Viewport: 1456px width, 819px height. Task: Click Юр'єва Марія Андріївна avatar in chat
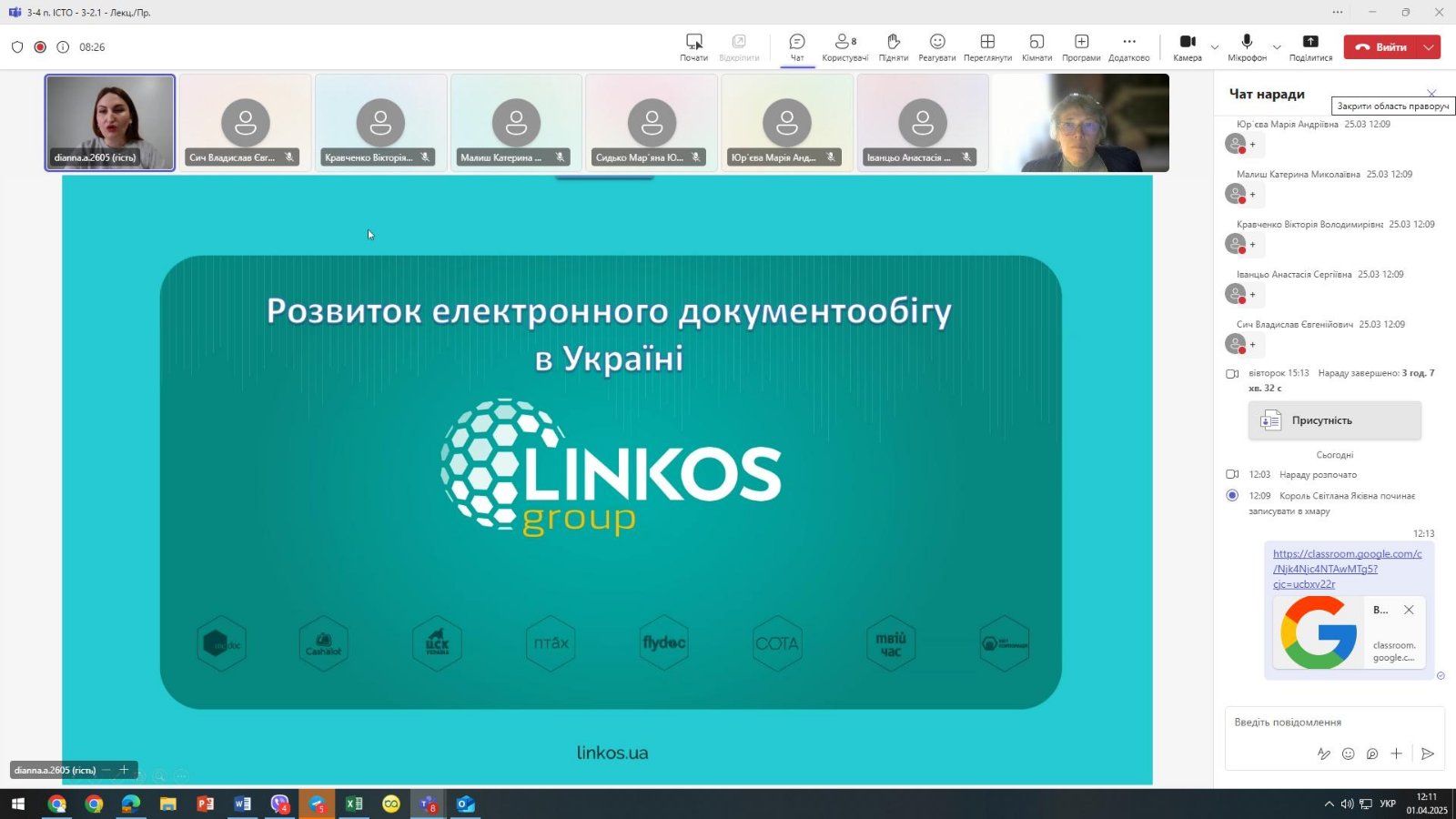click(1235, 144)
